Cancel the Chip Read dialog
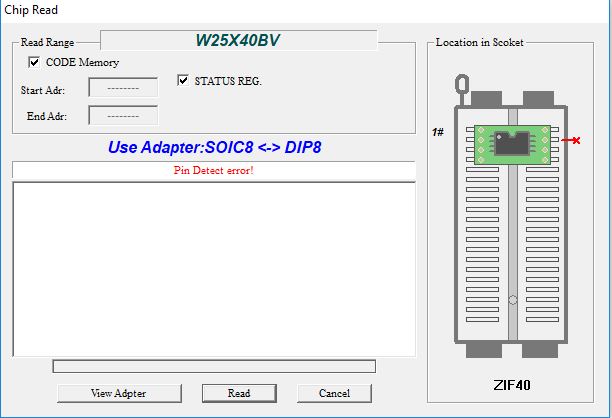The image size is (612, 418). point(334,393)
